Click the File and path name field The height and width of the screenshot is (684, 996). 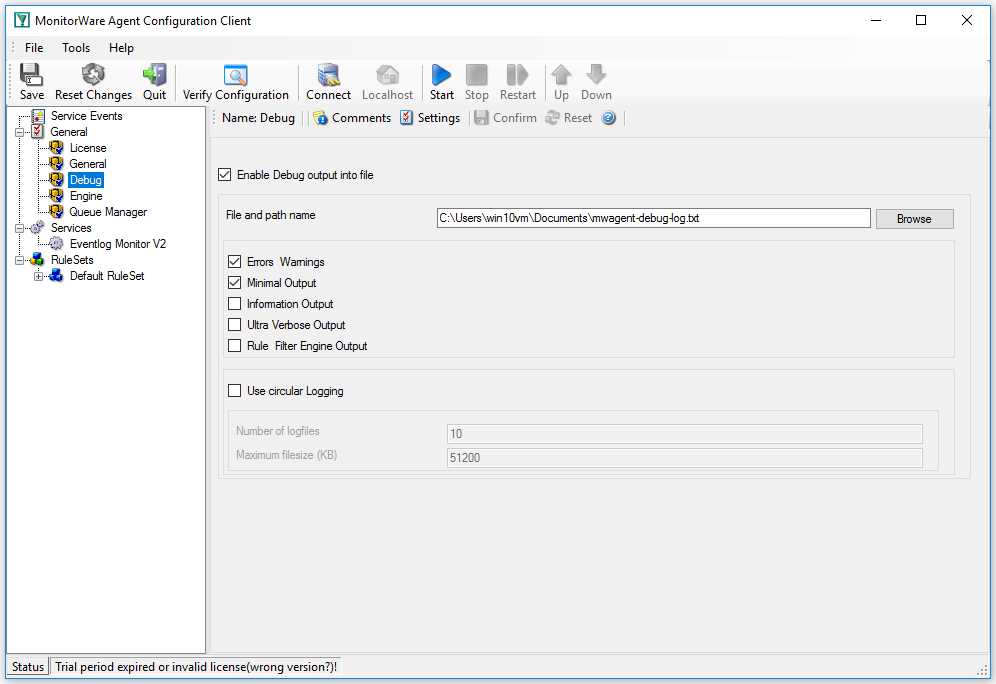point(654,218)
